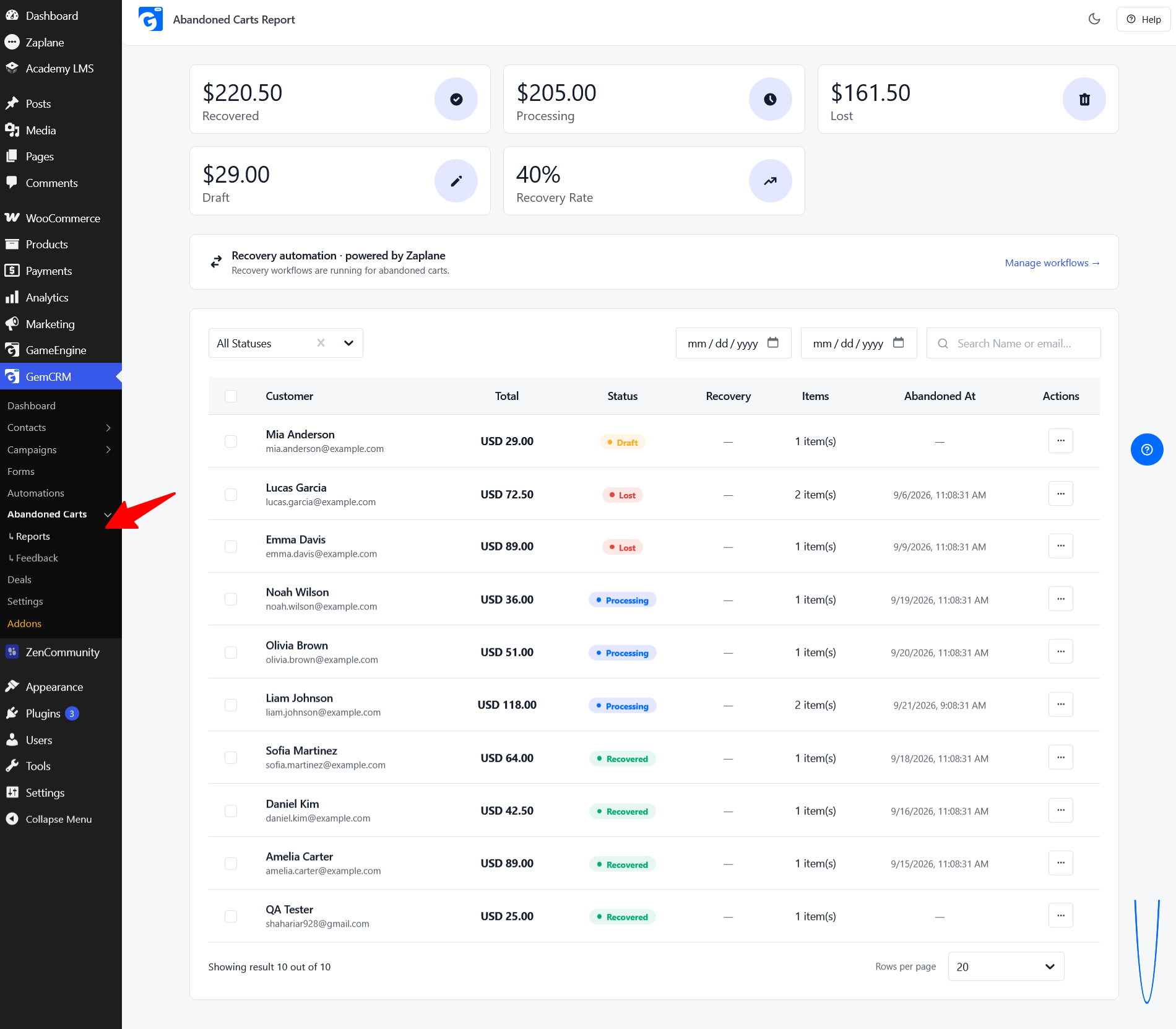Select the Daniel Kim row checkbox
This screenshot has height=1029, width=1176.
(x=231, y=811)
